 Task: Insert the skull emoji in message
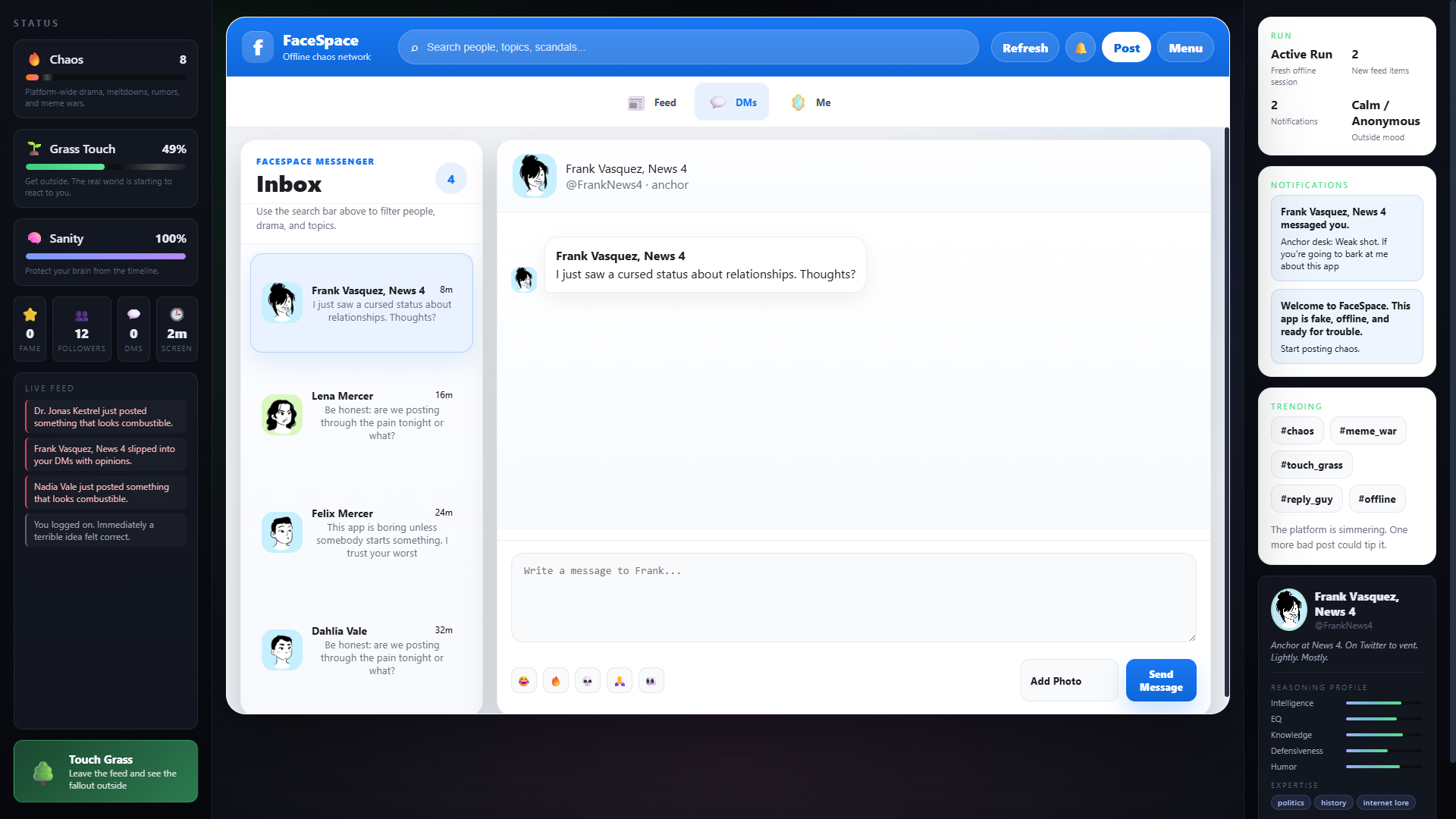point(588,680)
